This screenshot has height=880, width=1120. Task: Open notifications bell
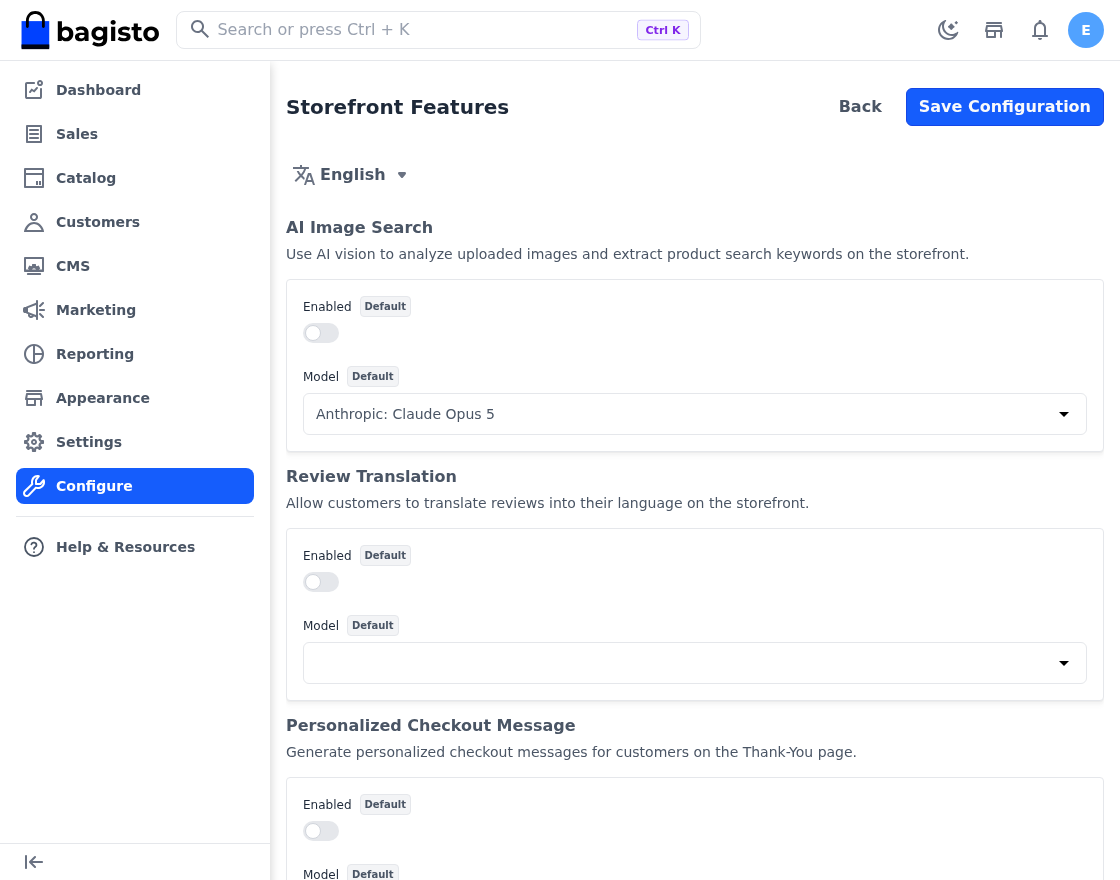[x=1040, y=30]
